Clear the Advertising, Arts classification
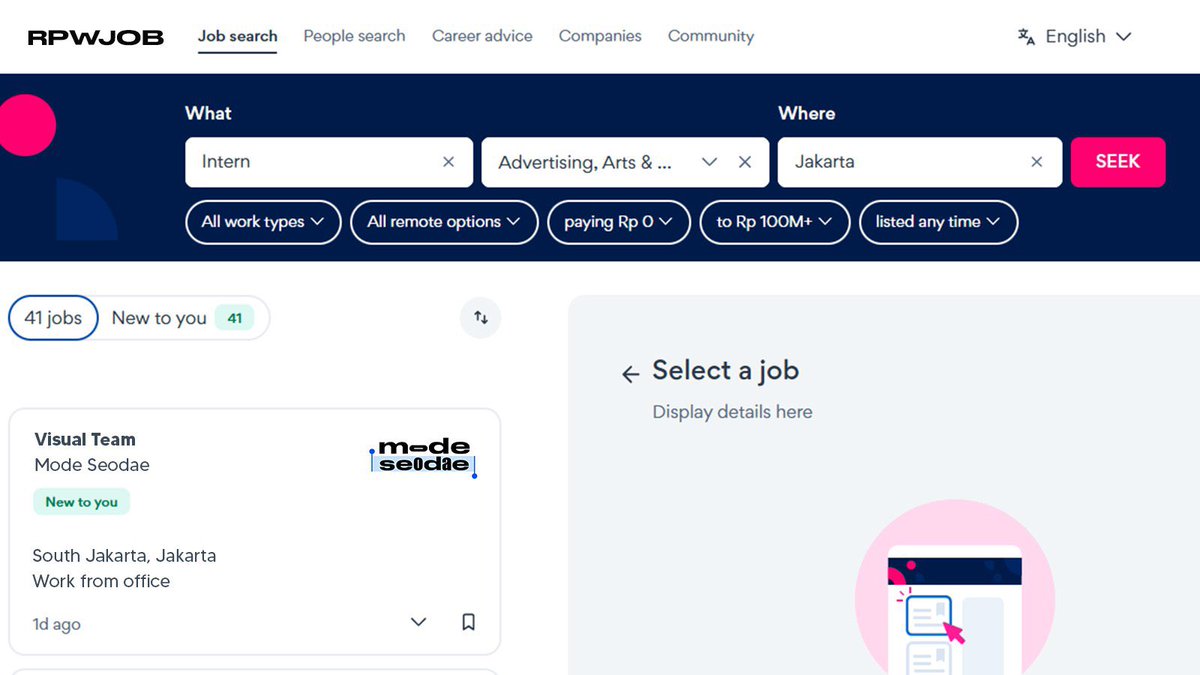The image size is (1200, 675). click(x=745, y=162)
